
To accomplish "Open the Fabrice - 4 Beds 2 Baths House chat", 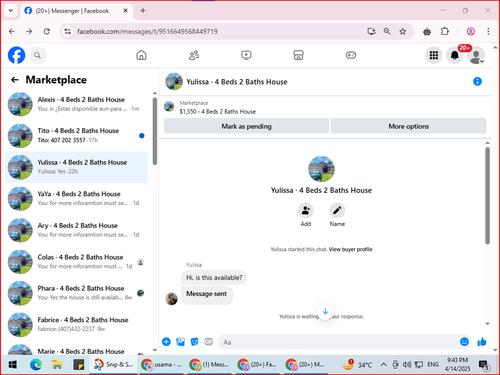I will tap(76, 325).
